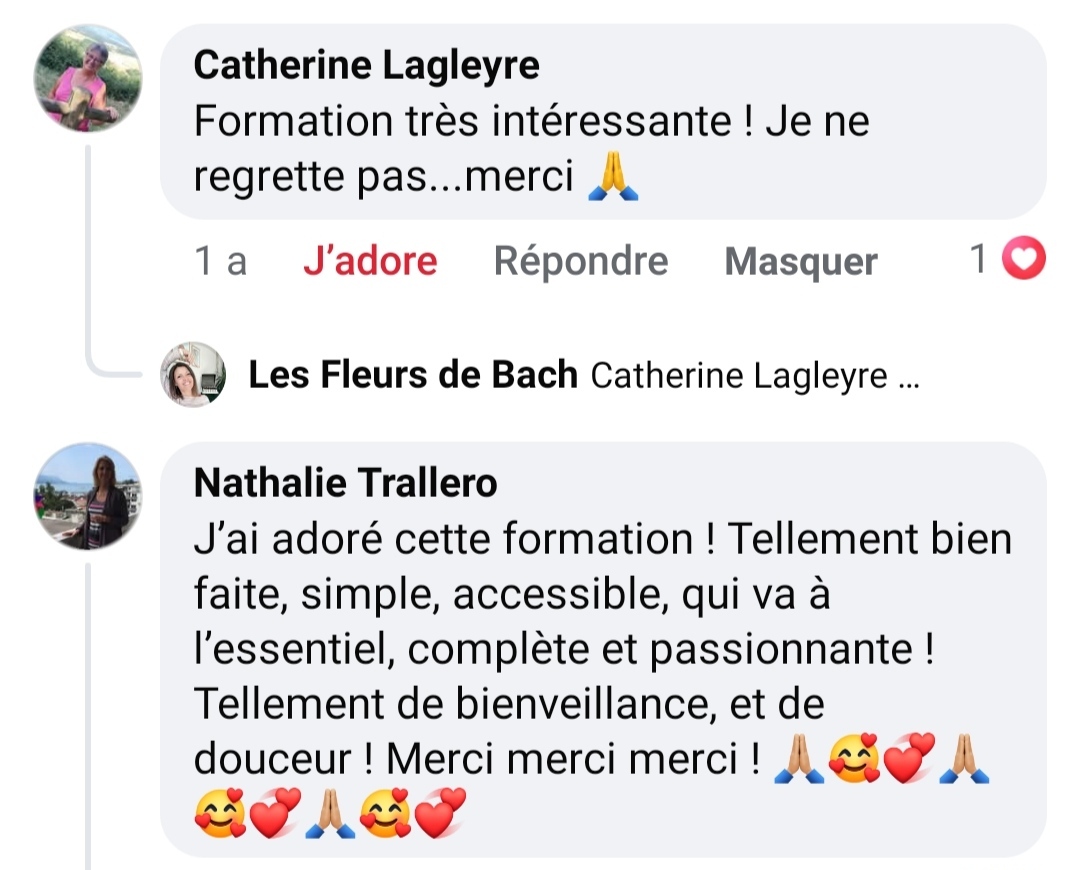
Task: Click the thread line below Catherine's avatar
Action: [x=89, y=250]
